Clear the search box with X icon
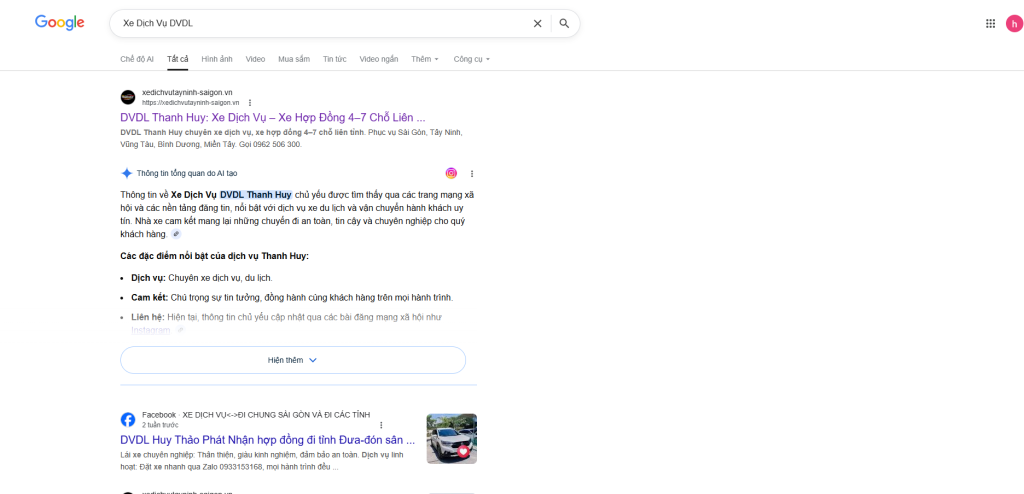Screen dimensions: 1024x494 [537, 24]
